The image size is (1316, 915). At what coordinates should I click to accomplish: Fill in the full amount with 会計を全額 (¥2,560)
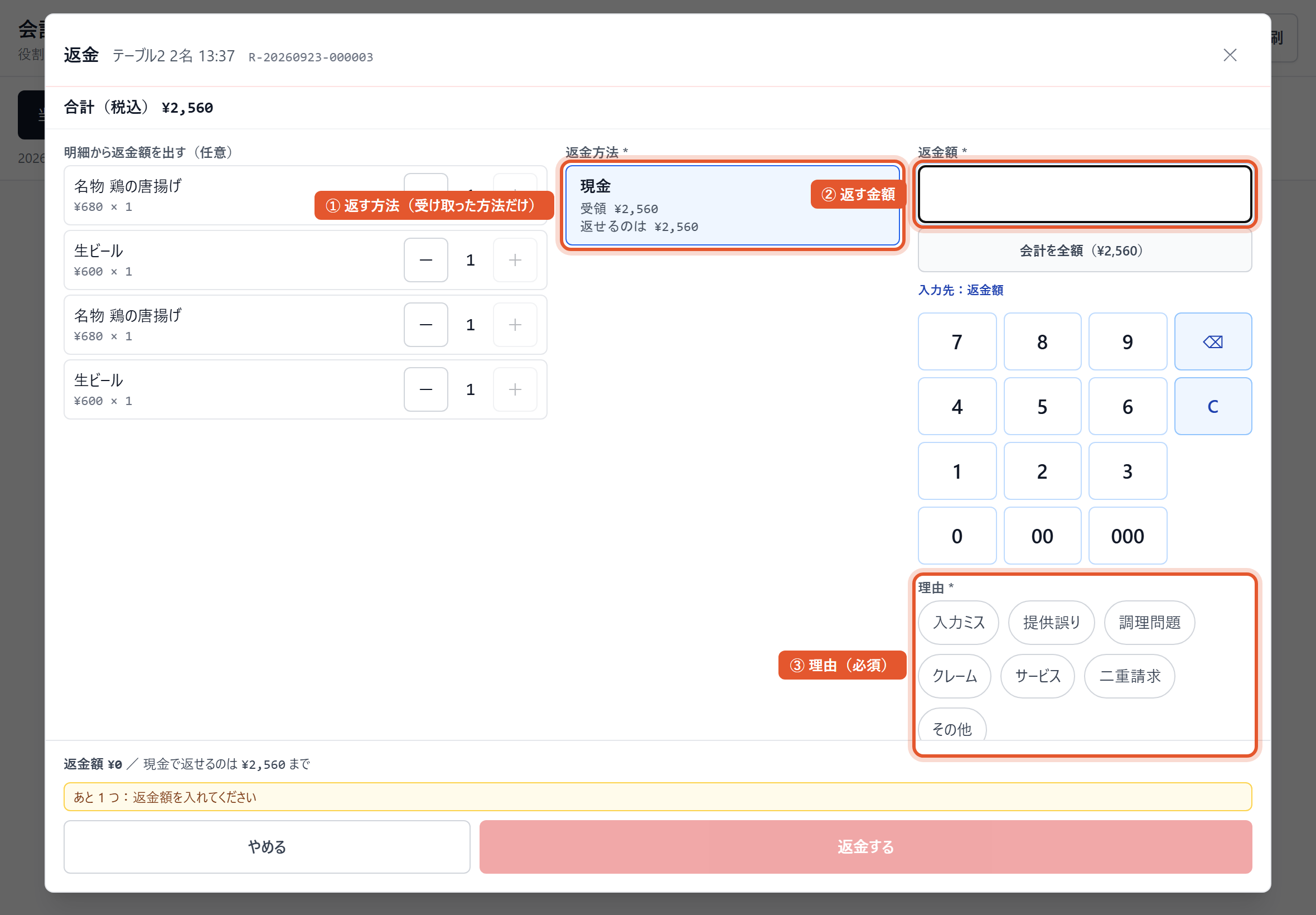pyautogui.click(x=1084, y=251)
